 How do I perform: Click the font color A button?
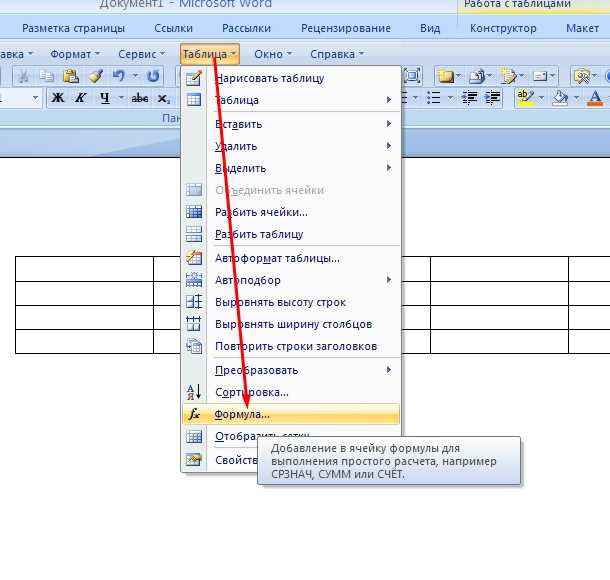tap(595, 98)
